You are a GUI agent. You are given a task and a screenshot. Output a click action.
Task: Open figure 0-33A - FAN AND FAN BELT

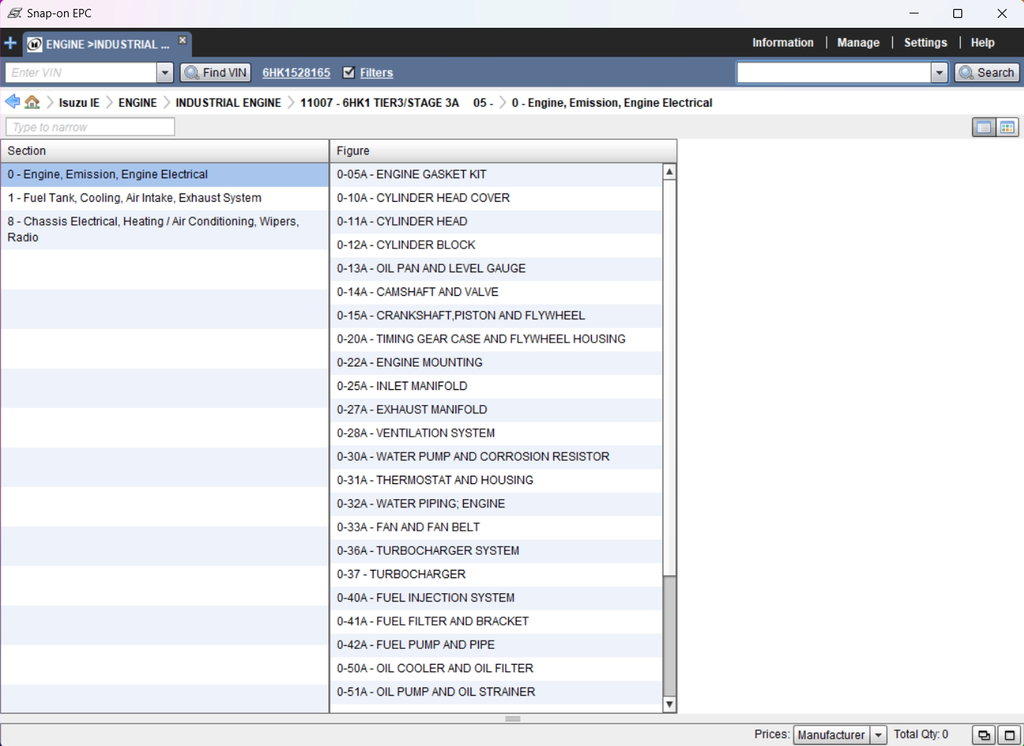(496, 527)
